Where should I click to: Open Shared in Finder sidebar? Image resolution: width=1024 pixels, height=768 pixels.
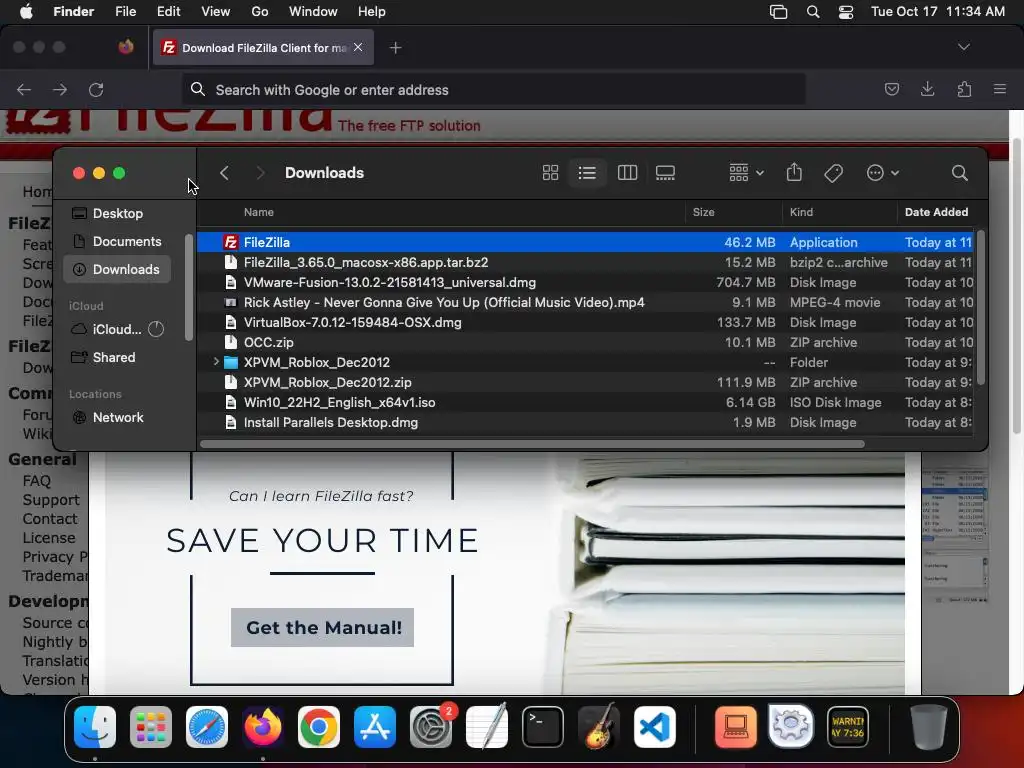(118, 357)
